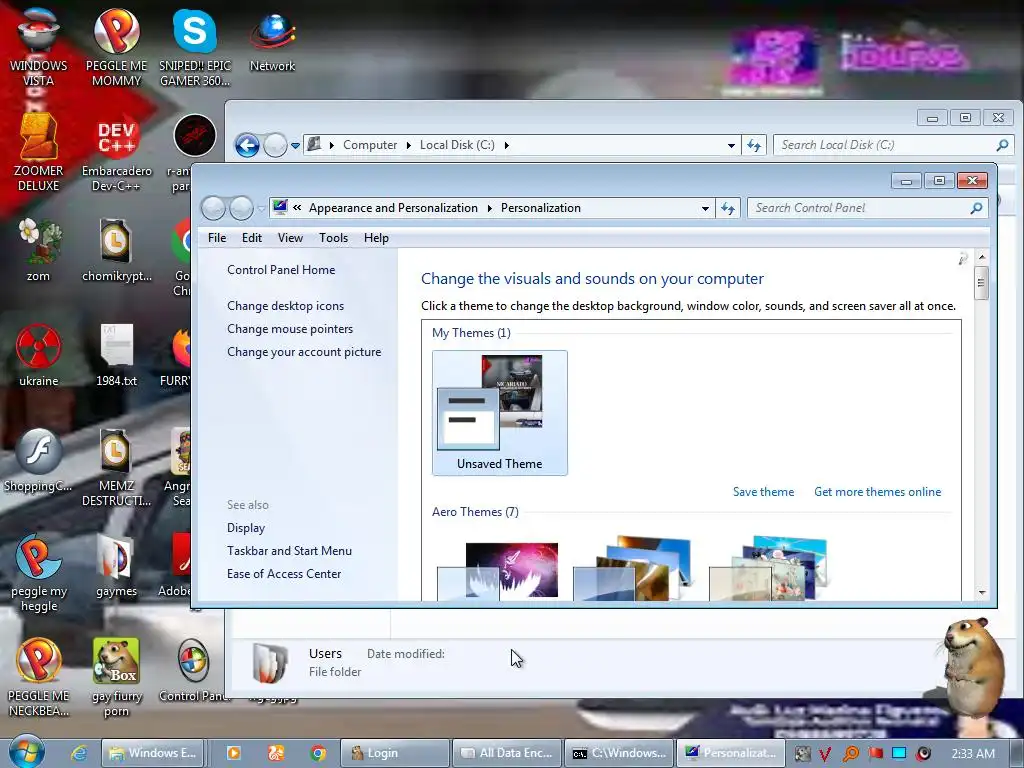
Task: Click the red flag tray icon
Action: (875, 754)
